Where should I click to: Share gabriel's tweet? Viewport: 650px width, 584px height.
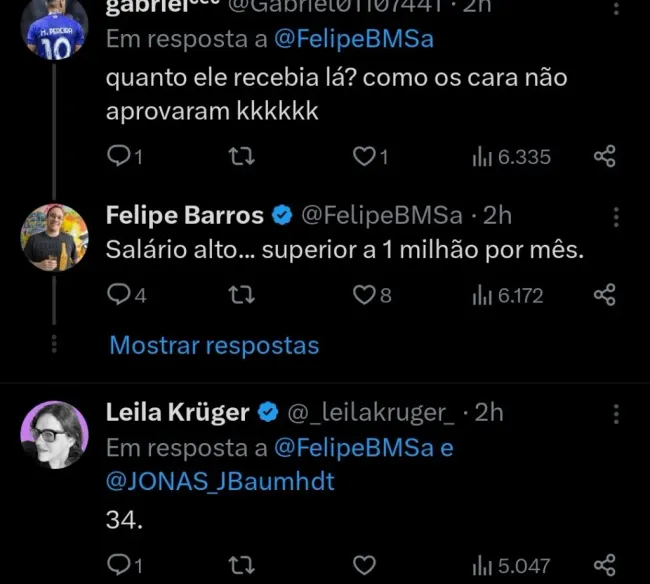click(x=604, y=156)
